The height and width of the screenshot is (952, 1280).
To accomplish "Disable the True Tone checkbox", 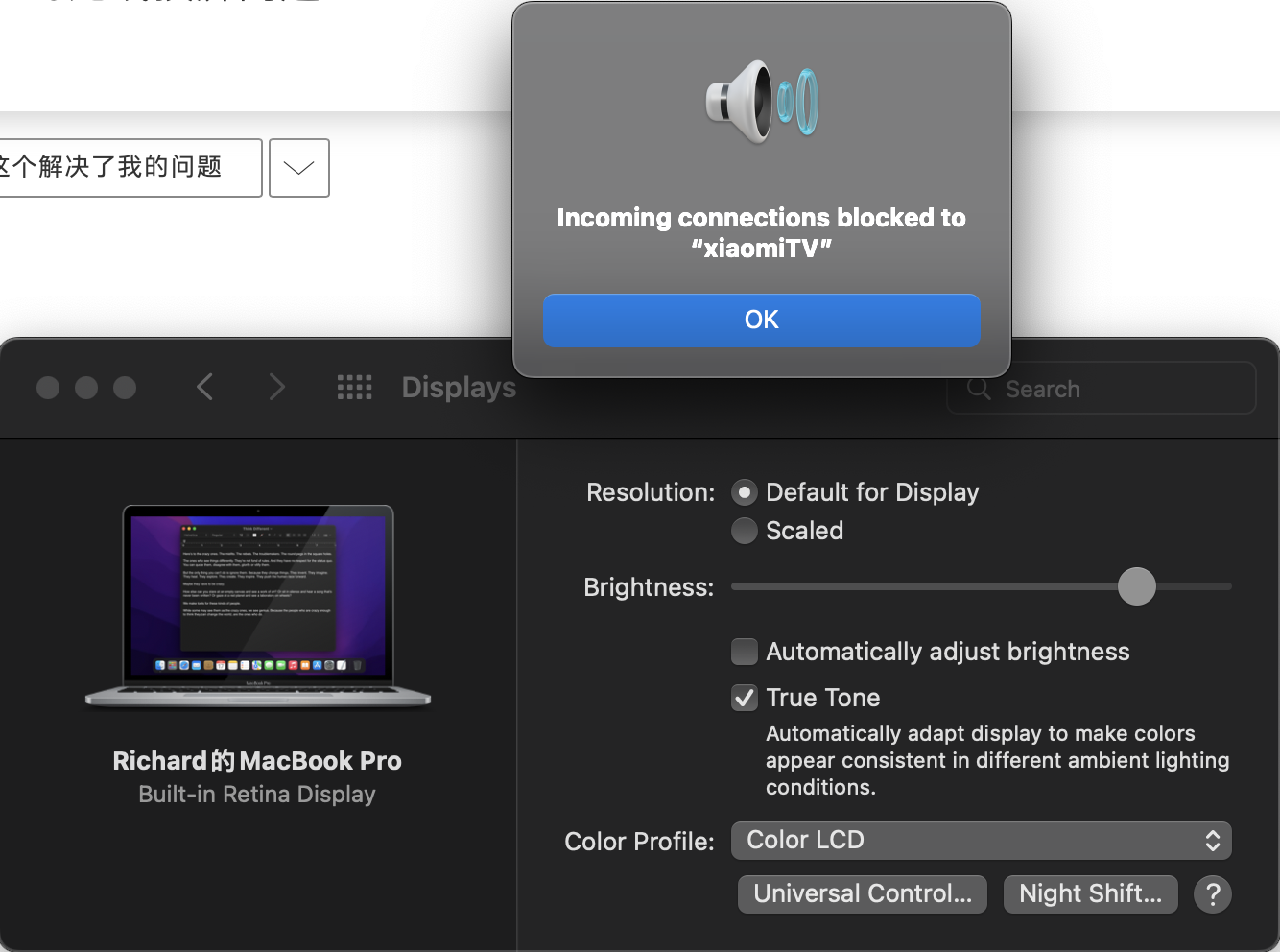I will click(744, 698).
